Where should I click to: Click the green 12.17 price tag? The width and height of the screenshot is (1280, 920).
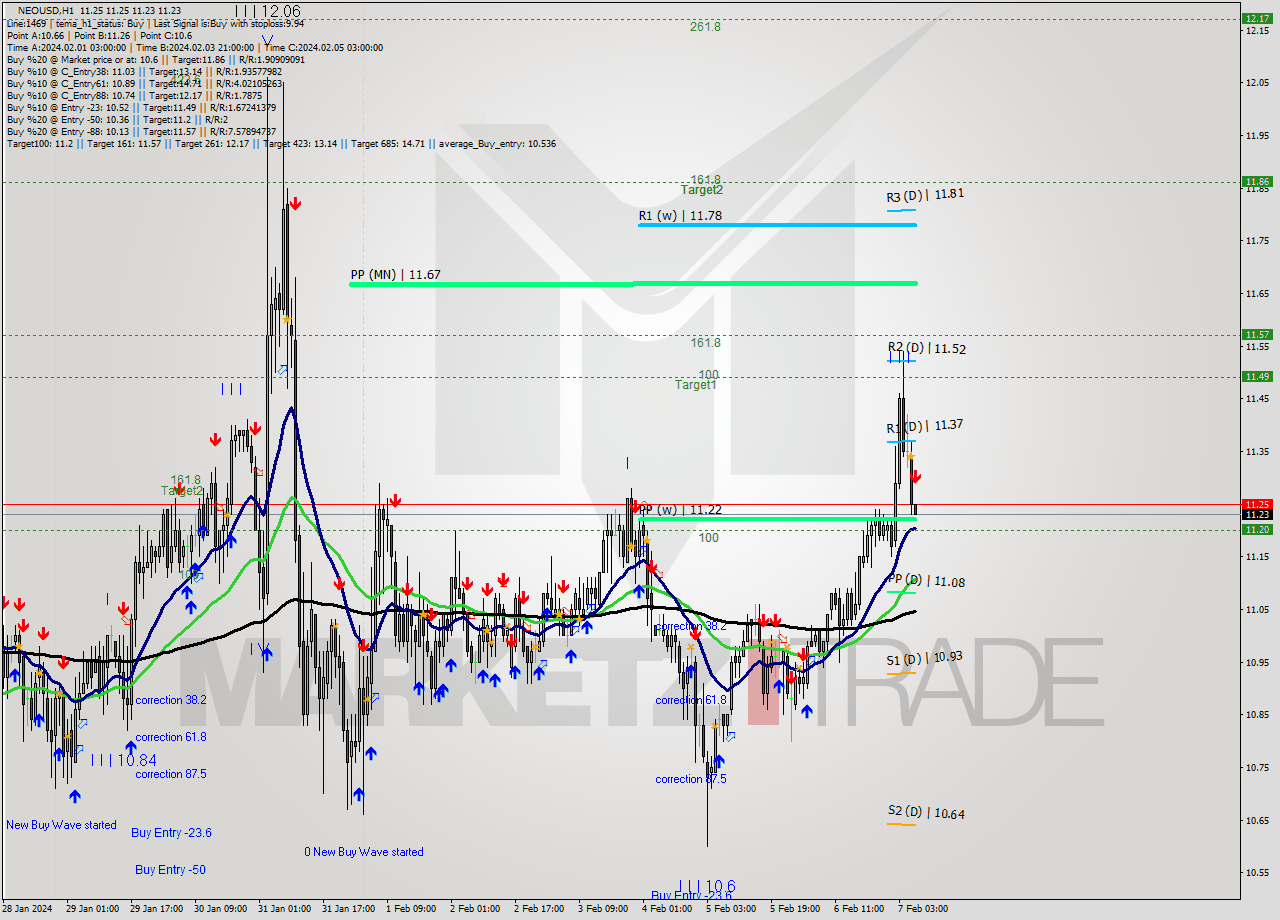point(1256,18)
